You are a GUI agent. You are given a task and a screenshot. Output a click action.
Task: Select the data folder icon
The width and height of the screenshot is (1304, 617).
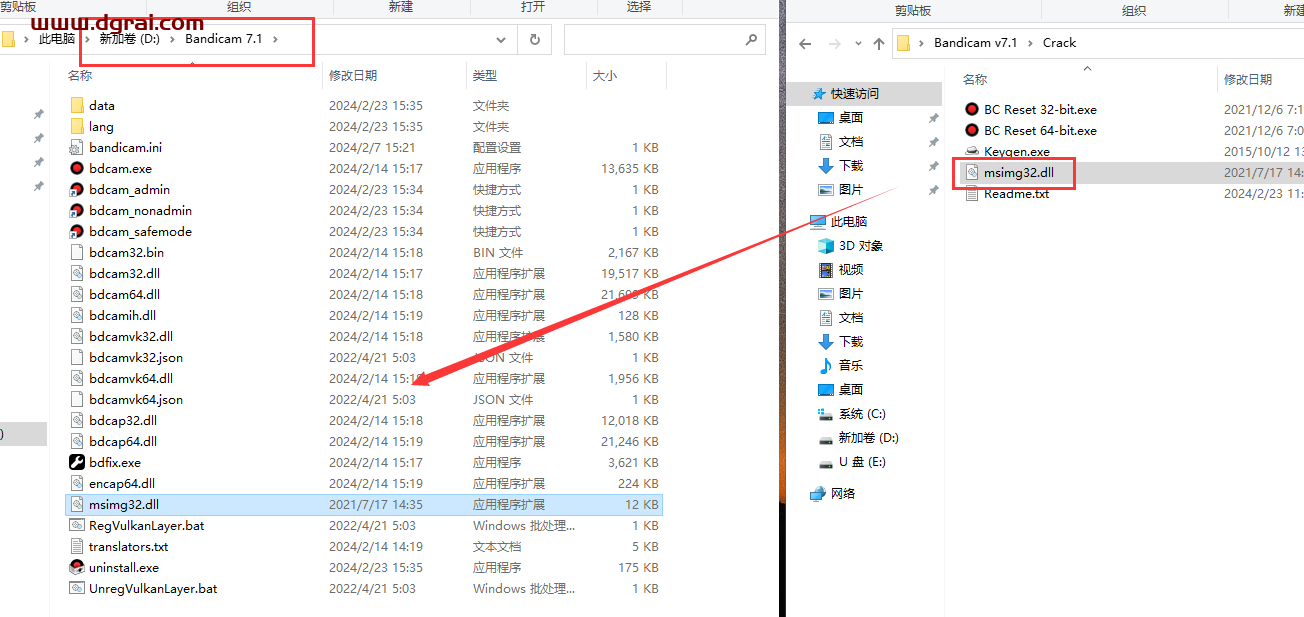coord(77,105)
